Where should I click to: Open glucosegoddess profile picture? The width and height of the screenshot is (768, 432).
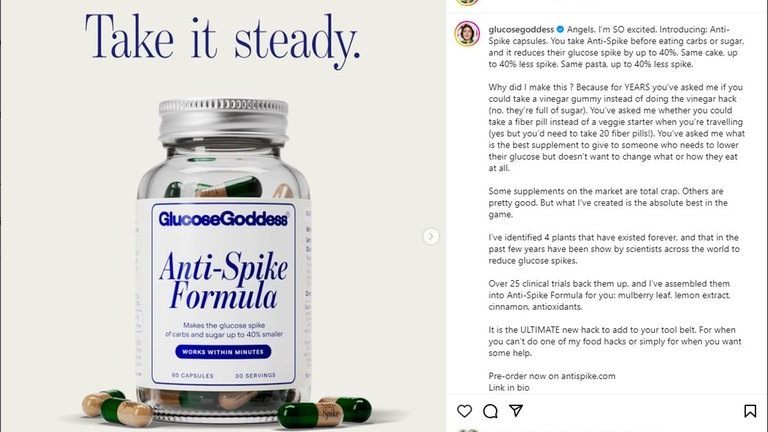tap(467, 34)
